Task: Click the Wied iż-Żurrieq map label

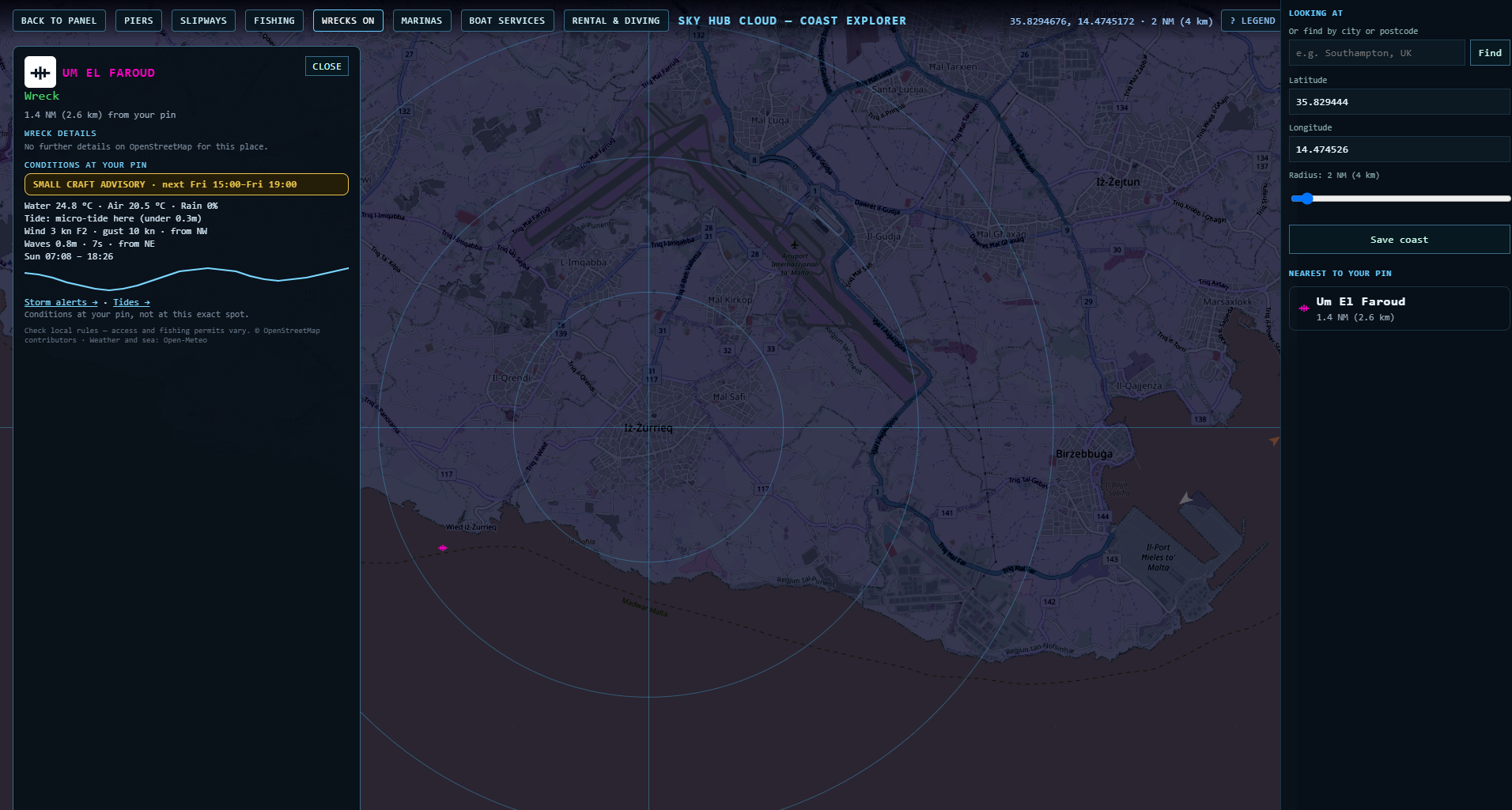Action: (471, 527)
